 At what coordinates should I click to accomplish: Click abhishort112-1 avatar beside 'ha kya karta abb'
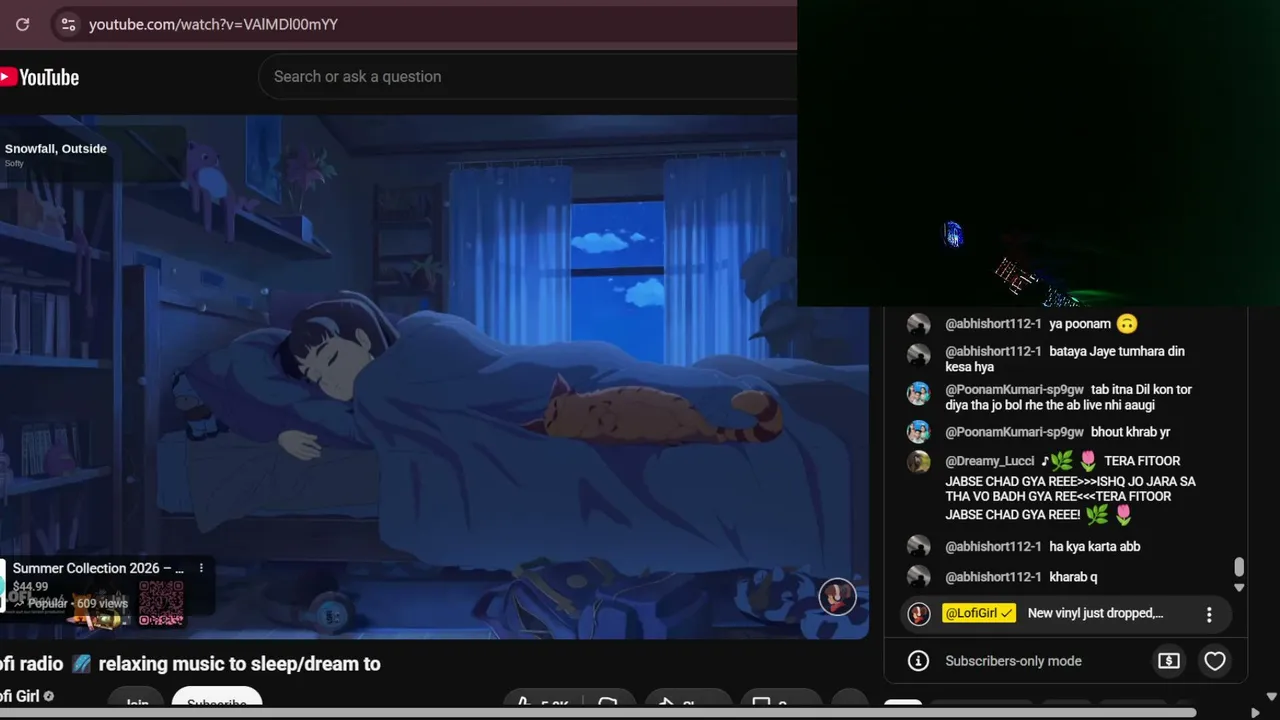click(918, 546)
